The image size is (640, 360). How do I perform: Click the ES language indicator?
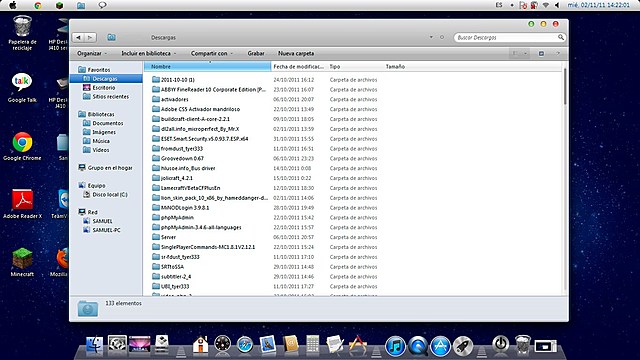pos(499,5)
